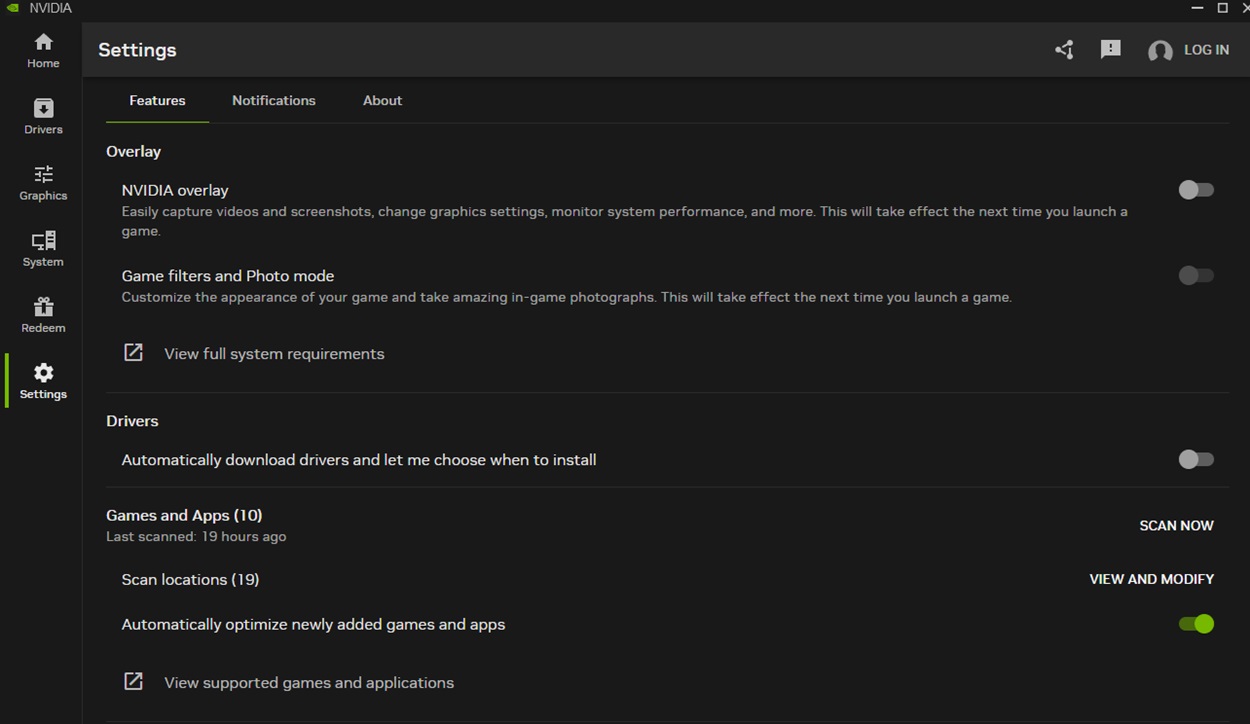1250x724 pixels.
Task: Toggle Game filters and Photo mode
Action: (1195, 276)
